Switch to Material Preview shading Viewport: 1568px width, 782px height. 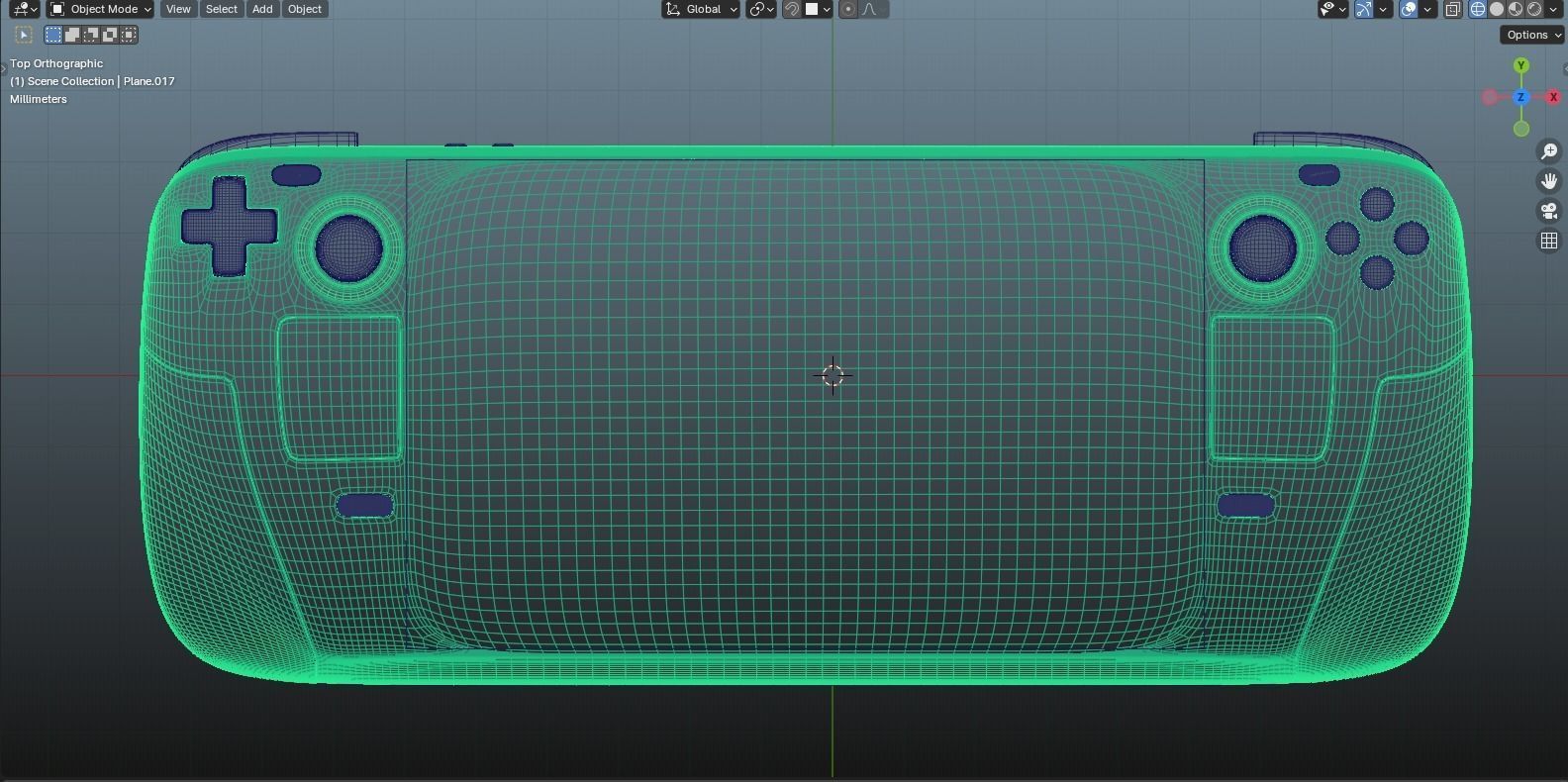(x=1516, y=9)
